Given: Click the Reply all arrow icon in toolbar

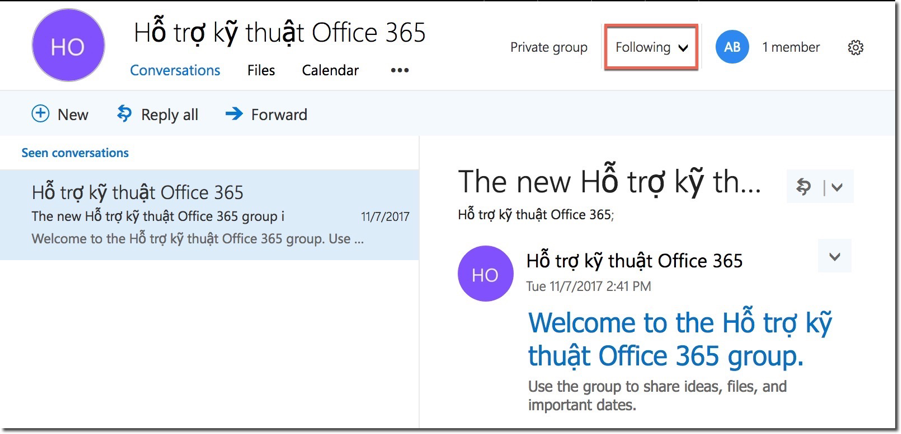Looking at the screenshot, I should 125,114.
